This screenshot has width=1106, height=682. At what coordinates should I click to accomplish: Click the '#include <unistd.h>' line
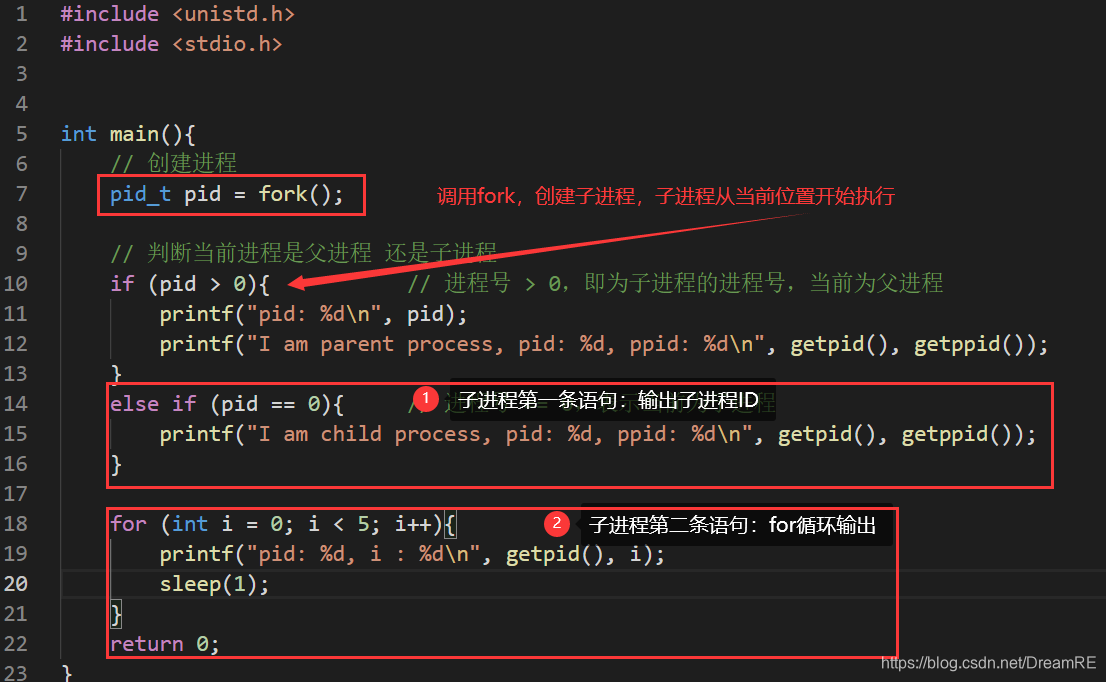pos(178,14)
